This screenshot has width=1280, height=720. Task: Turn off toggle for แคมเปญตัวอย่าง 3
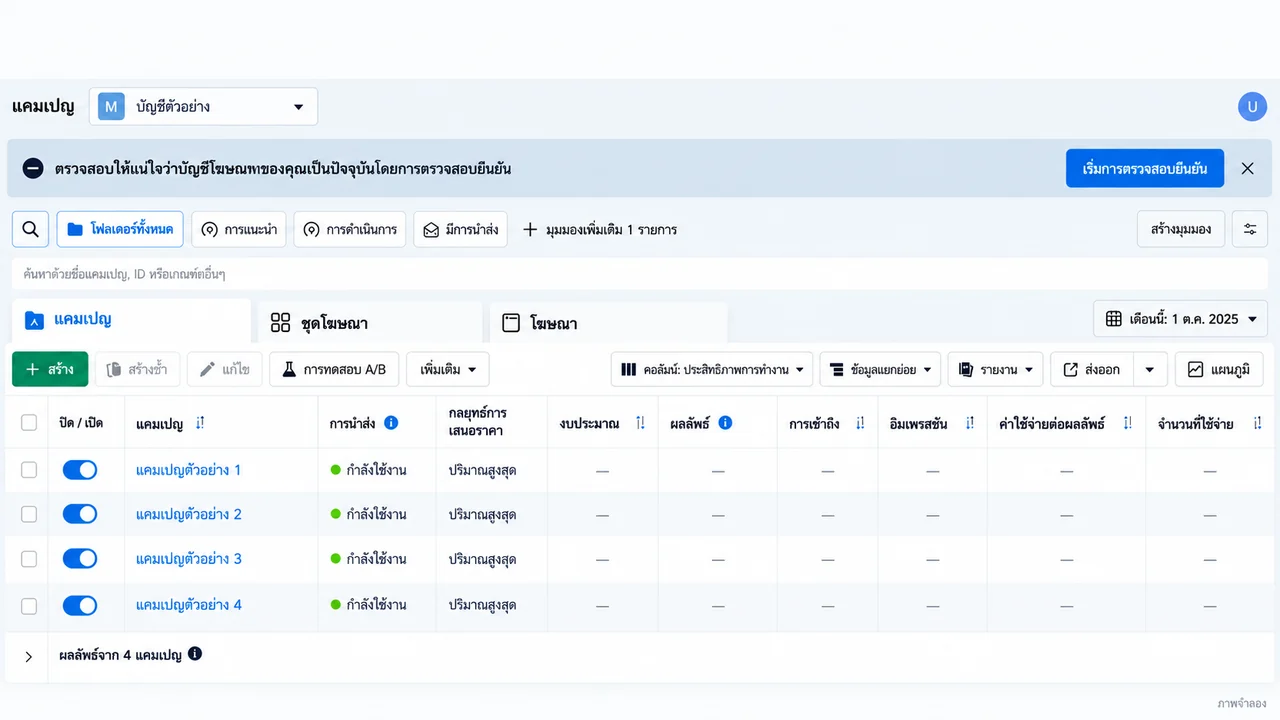click(80, 559)
